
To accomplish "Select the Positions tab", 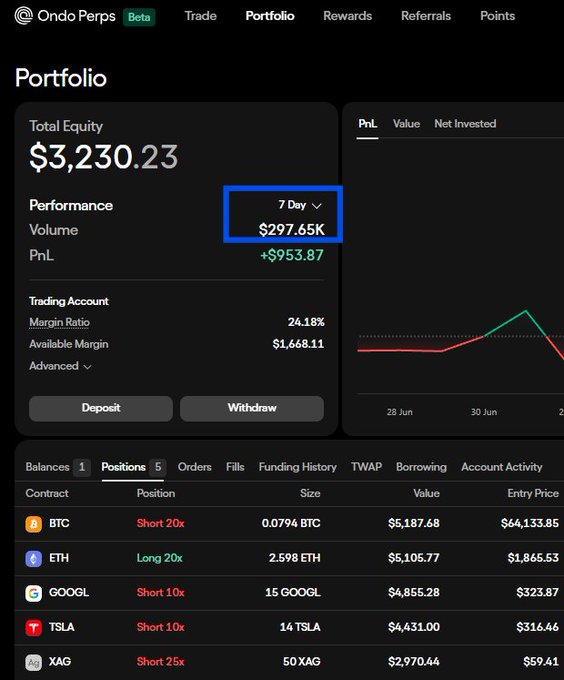I will [133, 467].
